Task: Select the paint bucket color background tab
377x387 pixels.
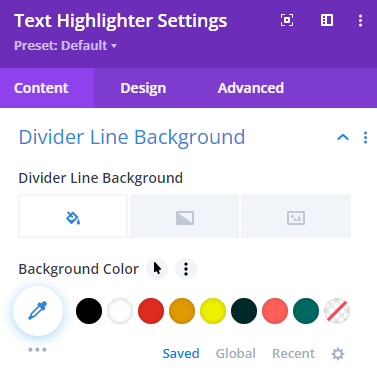Action: tap(73, 216)
